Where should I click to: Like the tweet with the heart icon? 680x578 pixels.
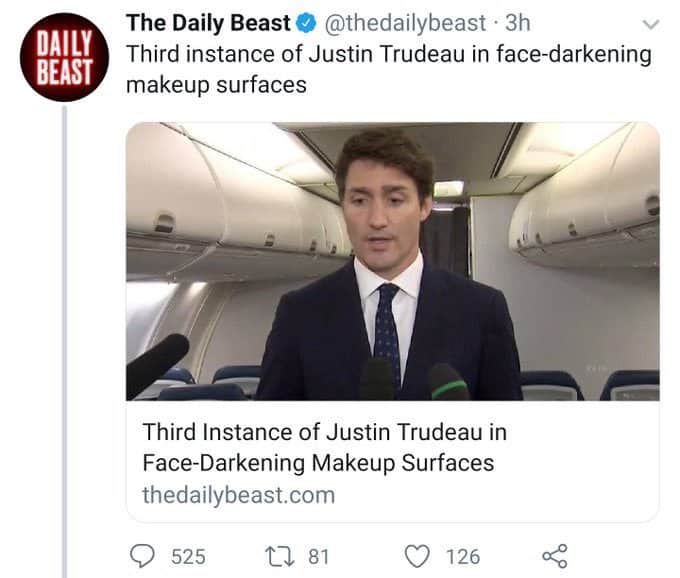tap(418, 556)
